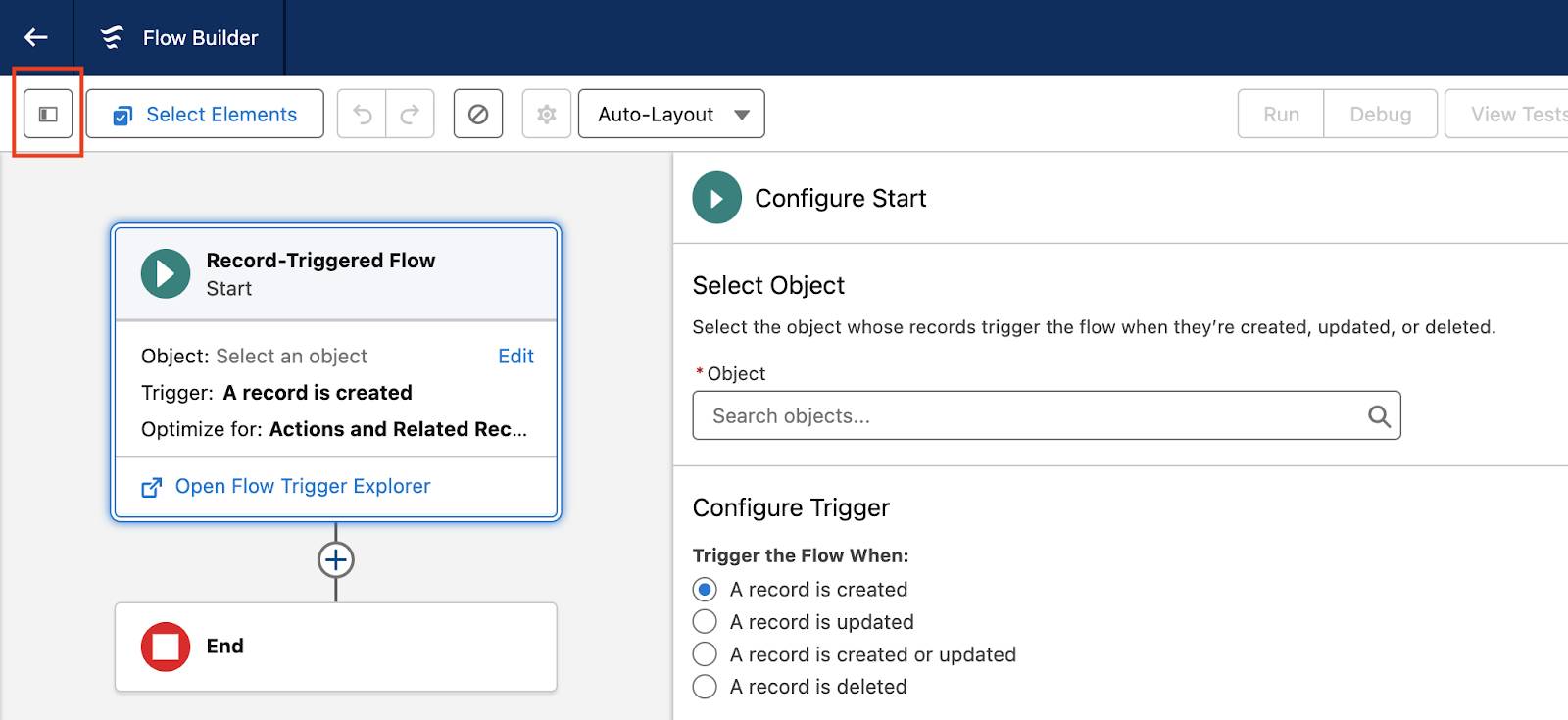Click the Search objects input field
The width and height of the screenshot is (1568, 720).
[1047, 415]
